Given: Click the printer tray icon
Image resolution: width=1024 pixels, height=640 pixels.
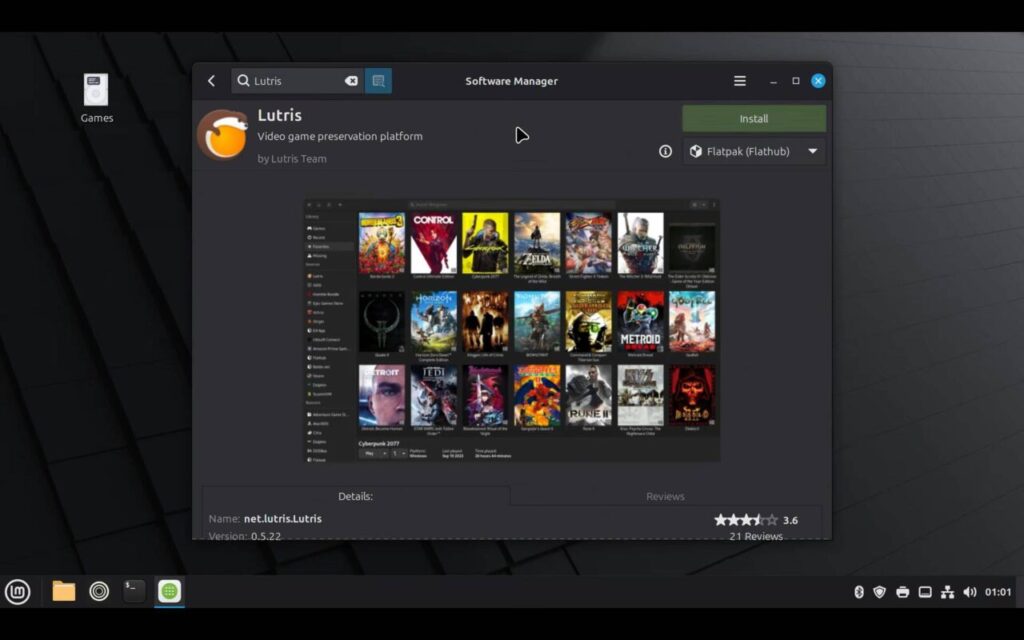Looking at the screenshot, I should [x=903, y=592].
